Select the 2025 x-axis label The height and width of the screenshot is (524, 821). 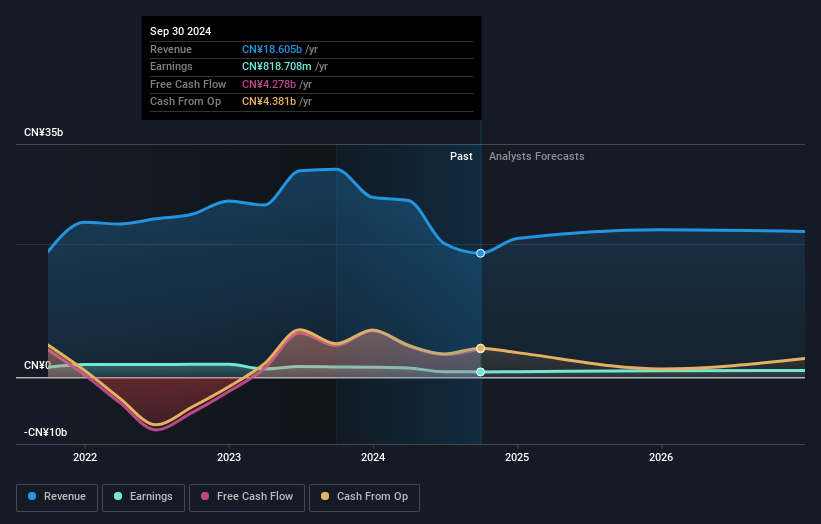517,457
